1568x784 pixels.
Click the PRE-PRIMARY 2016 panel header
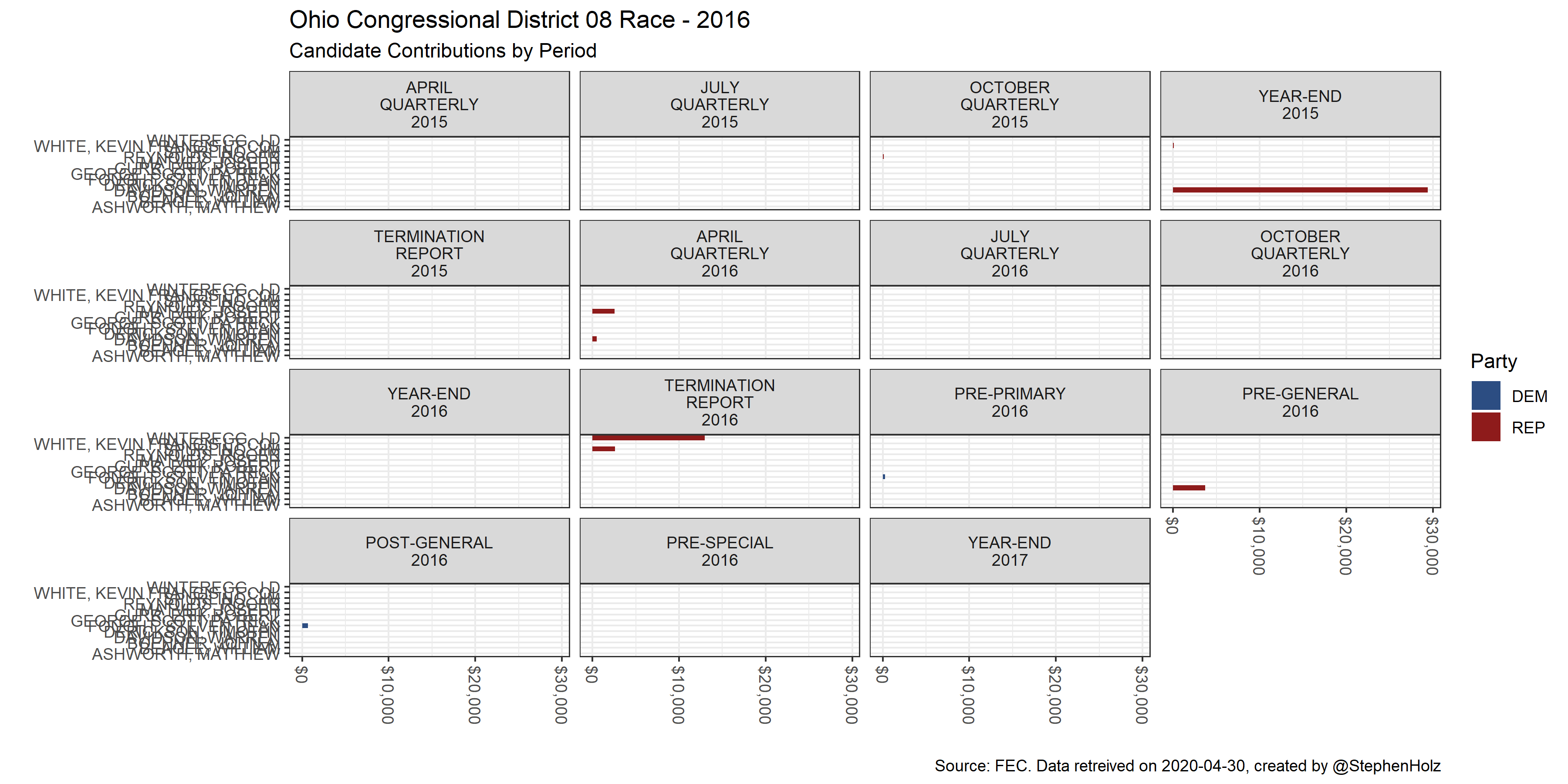[x=1009, y=402]
